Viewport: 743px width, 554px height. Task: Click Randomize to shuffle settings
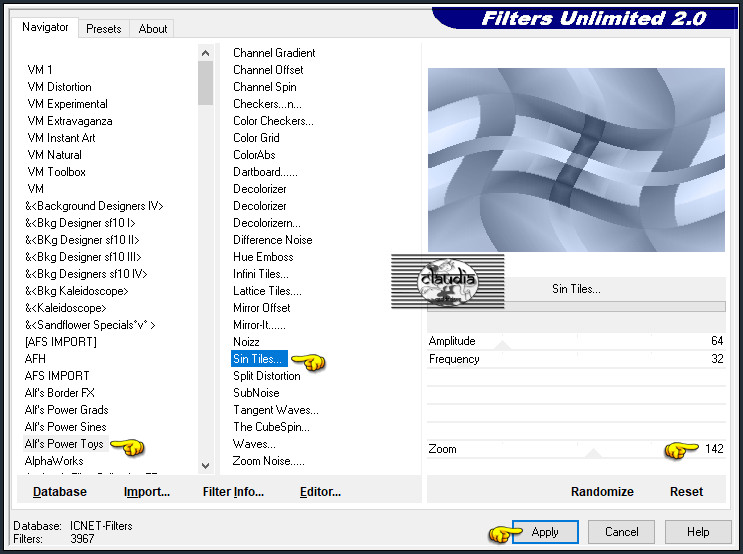tap(602, 492)
